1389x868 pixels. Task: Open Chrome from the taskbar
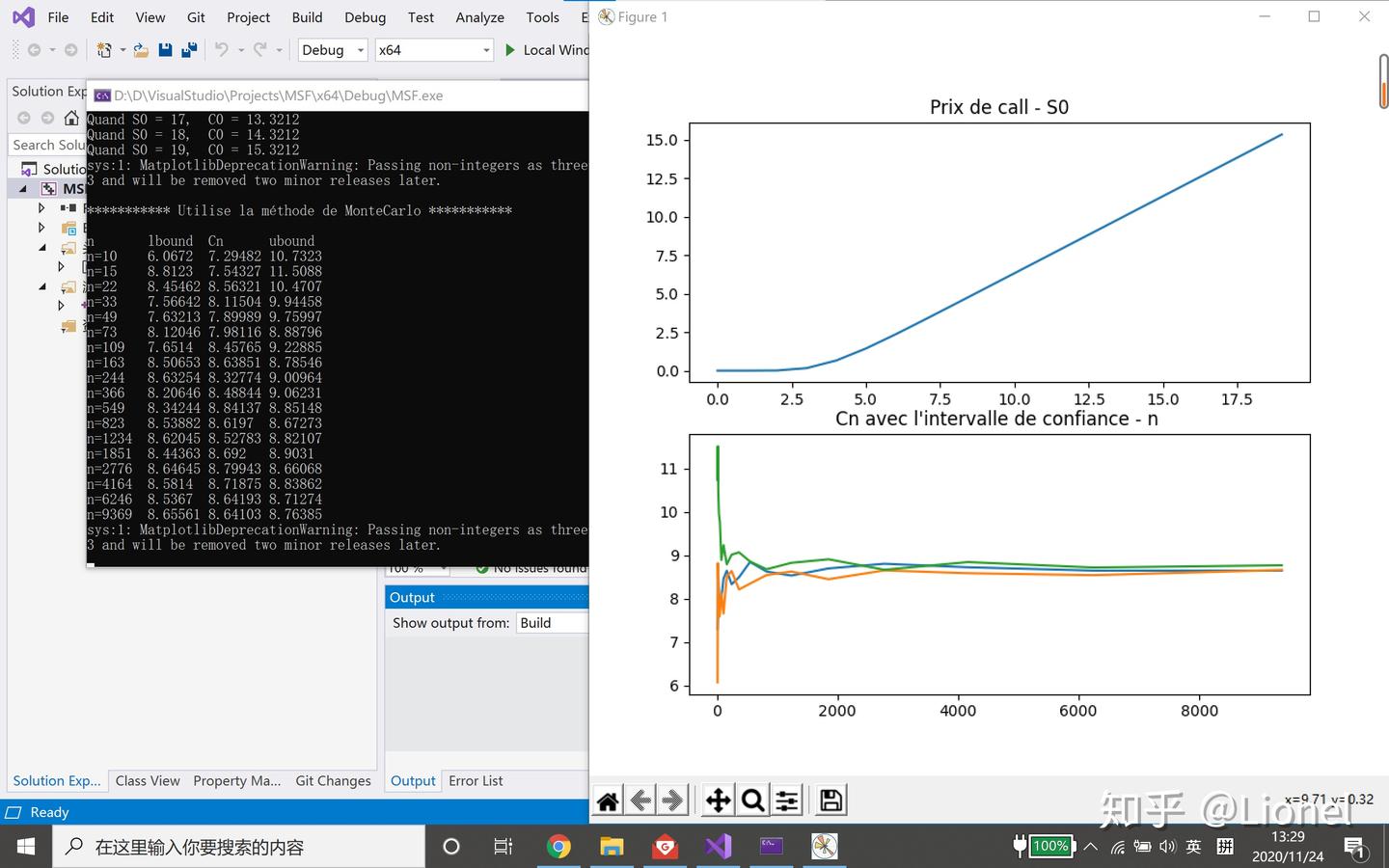[559, 846]
